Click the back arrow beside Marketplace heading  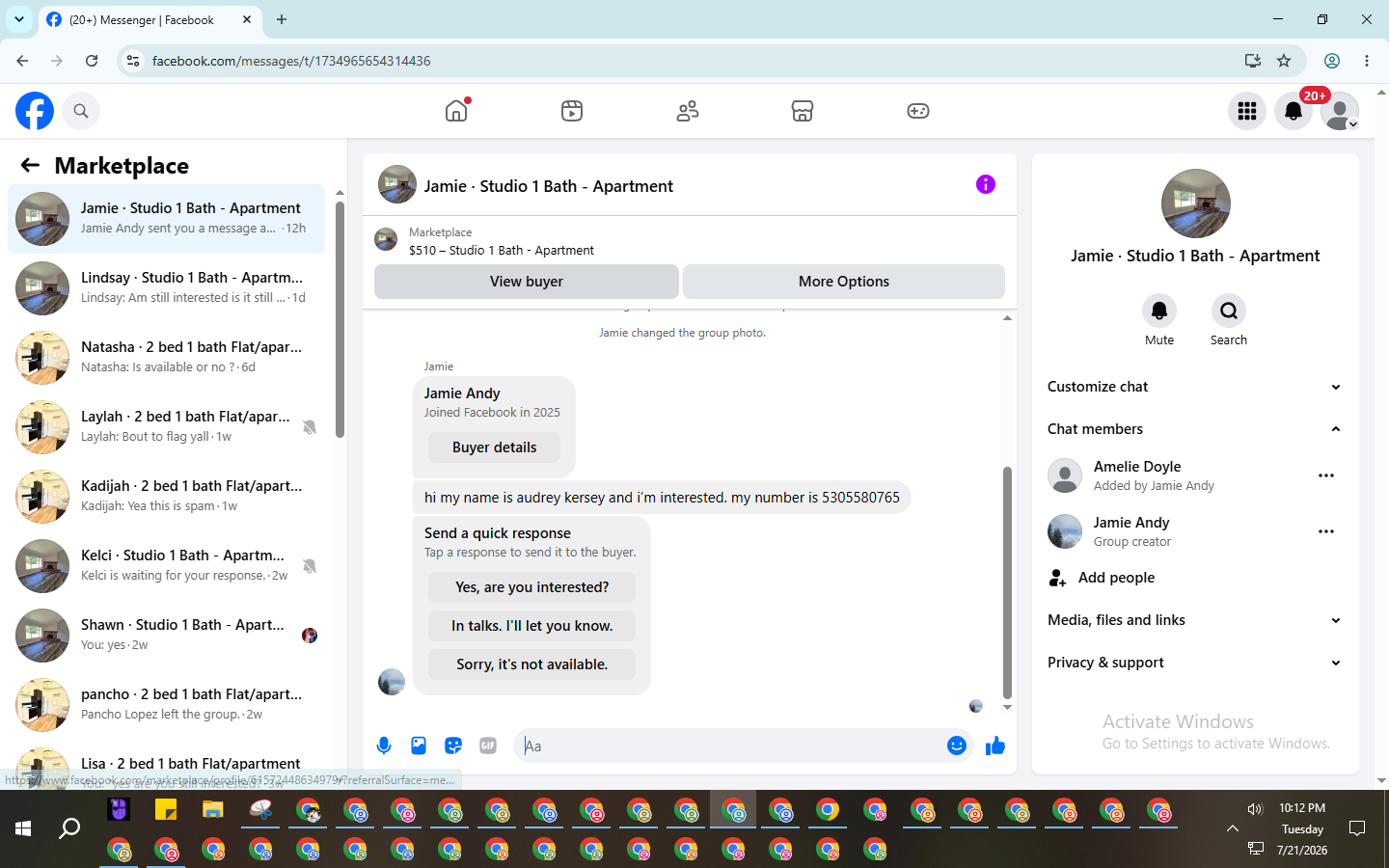30,166
